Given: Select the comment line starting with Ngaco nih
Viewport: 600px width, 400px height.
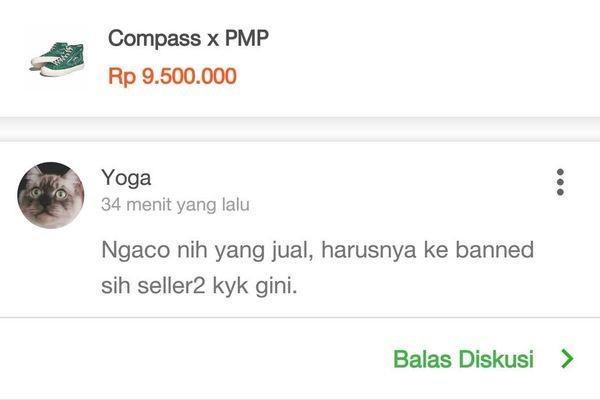Looking at the screenshot, I should (x=318, y=250).
